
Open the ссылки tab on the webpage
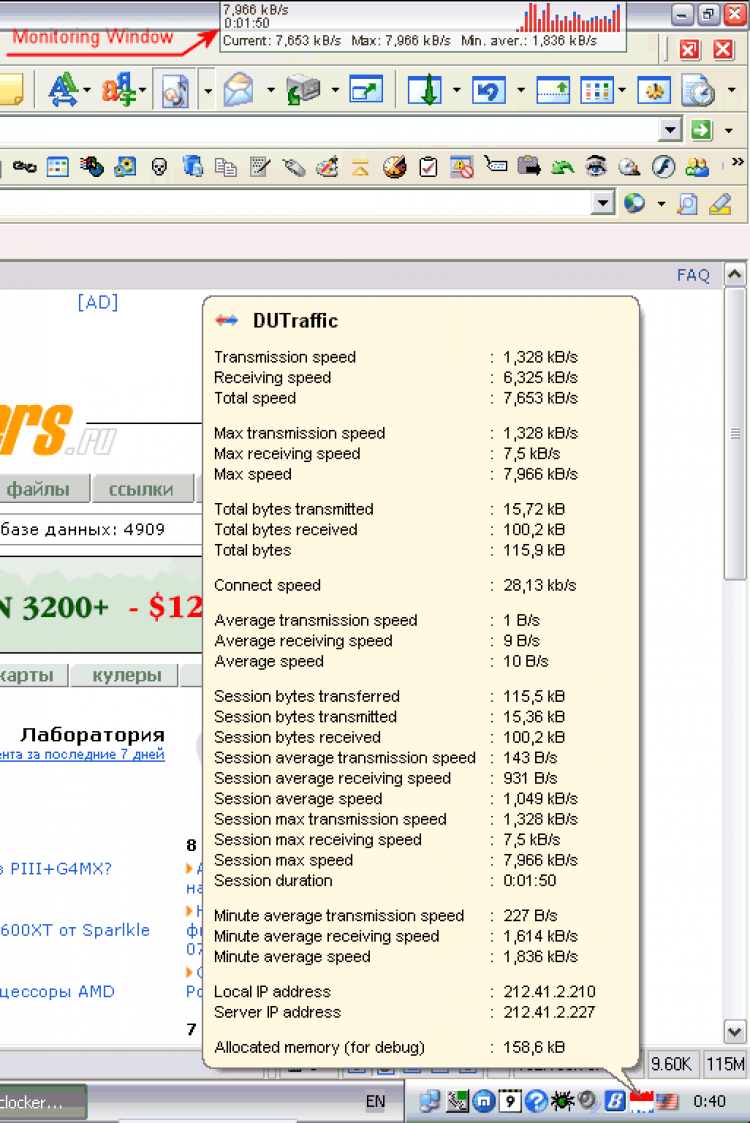pos(143,489)
